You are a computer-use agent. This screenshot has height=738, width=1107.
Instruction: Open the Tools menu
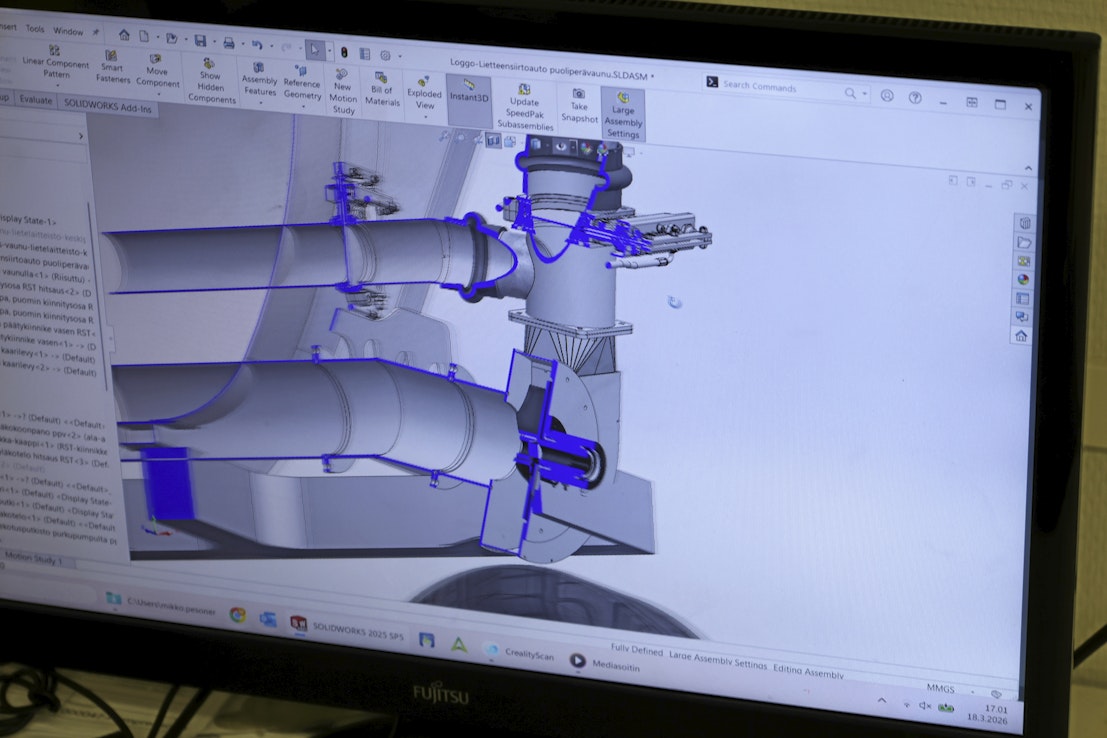[35, 30]
